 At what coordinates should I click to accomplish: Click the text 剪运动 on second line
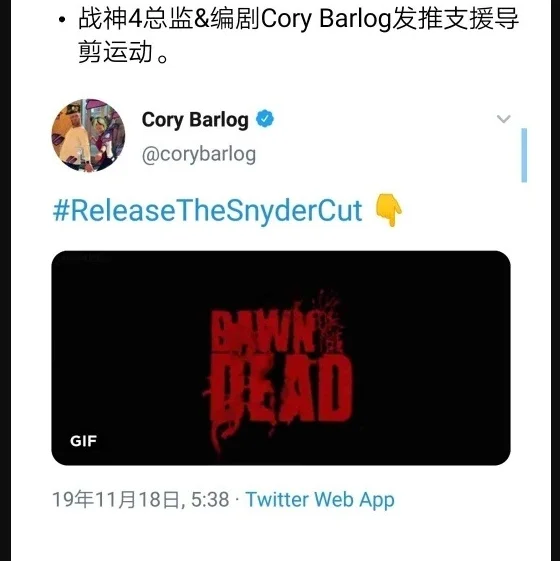[115, 52]
